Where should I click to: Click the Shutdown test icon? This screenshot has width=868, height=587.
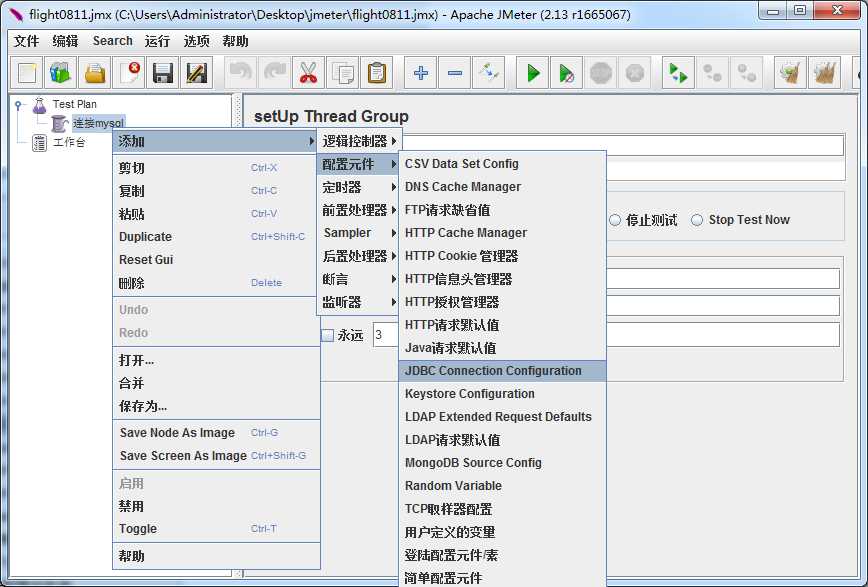point(635,73)
